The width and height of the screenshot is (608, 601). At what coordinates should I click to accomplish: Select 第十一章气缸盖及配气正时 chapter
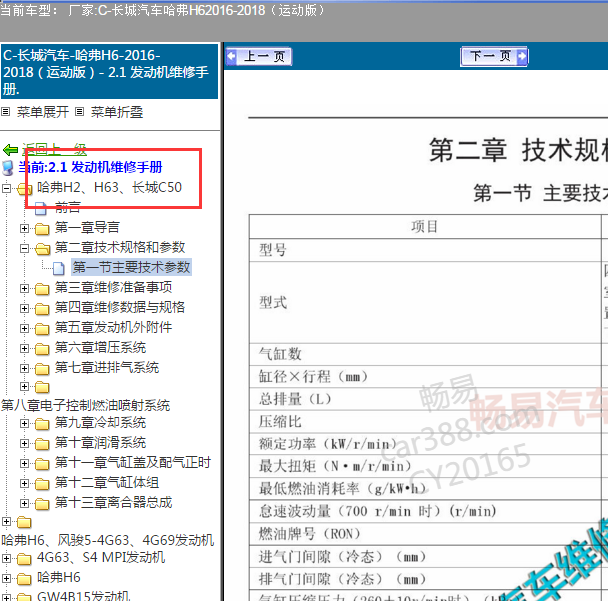pos(133,463)
